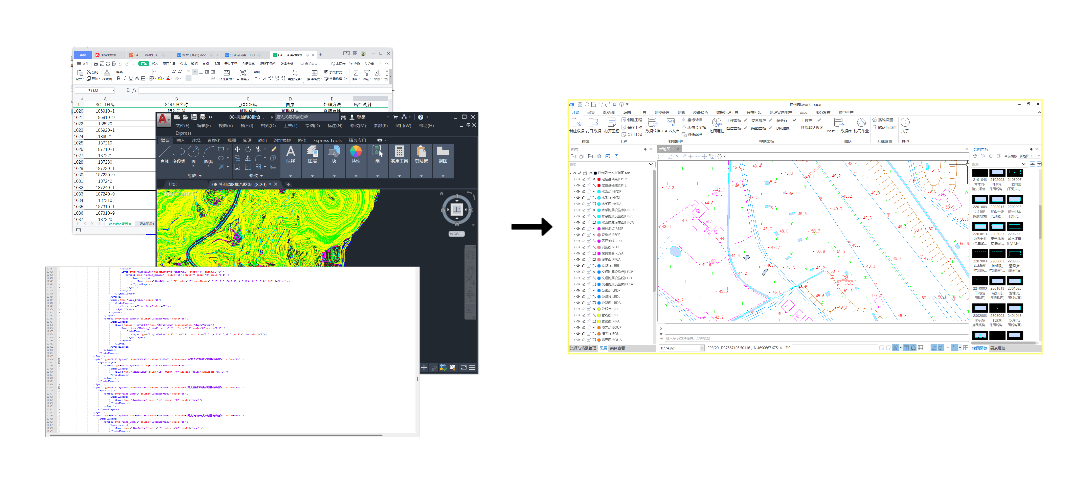Select the Circle tool in AutoCAD ribbon
The width and height of the screenshot is (1081, 481).
194,152
